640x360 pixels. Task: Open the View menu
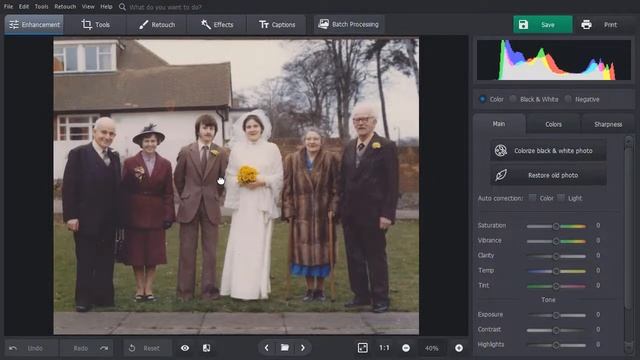(88, 7)
